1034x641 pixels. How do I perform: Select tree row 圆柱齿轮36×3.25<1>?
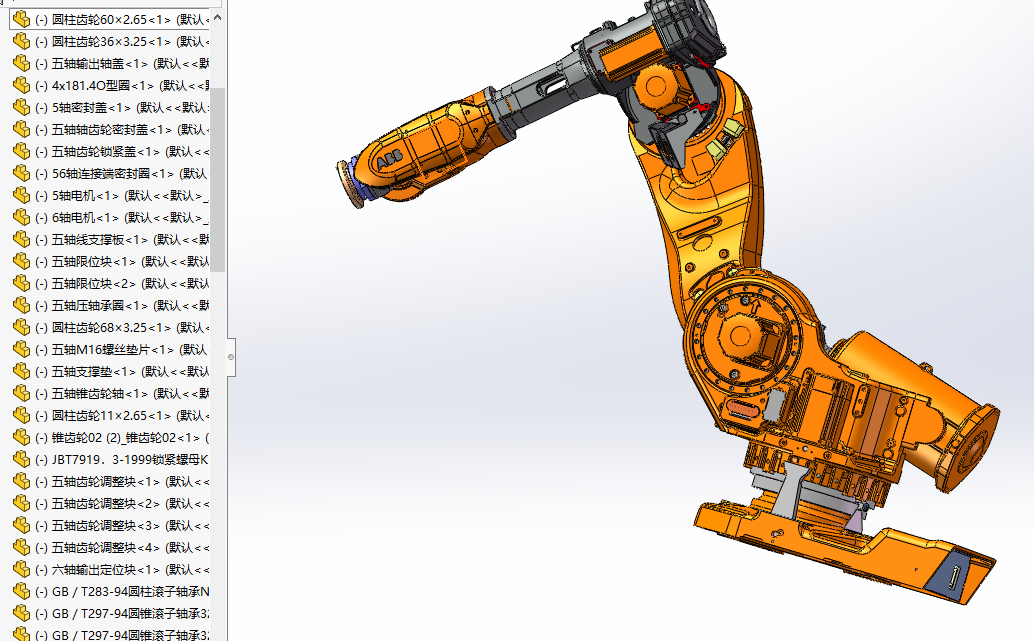(x=110, y=42)
